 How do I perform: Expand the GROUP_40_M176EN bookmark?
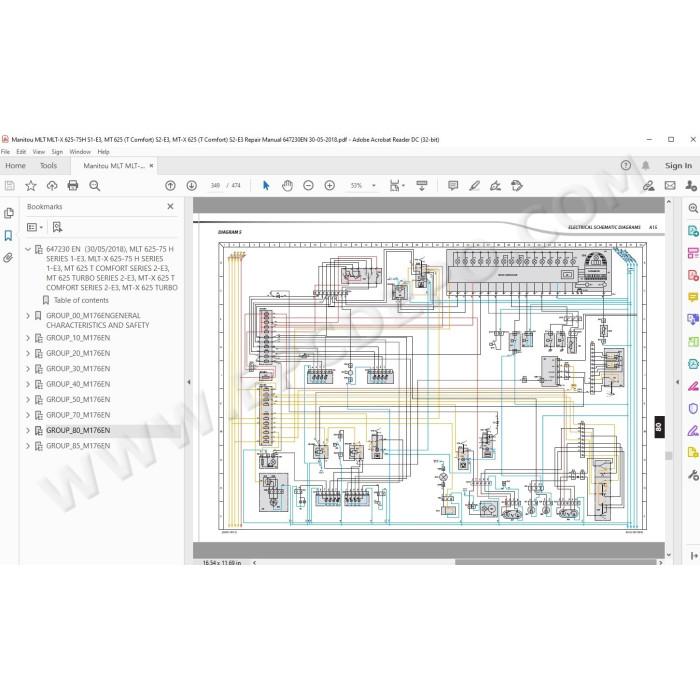tap(28, 384)
